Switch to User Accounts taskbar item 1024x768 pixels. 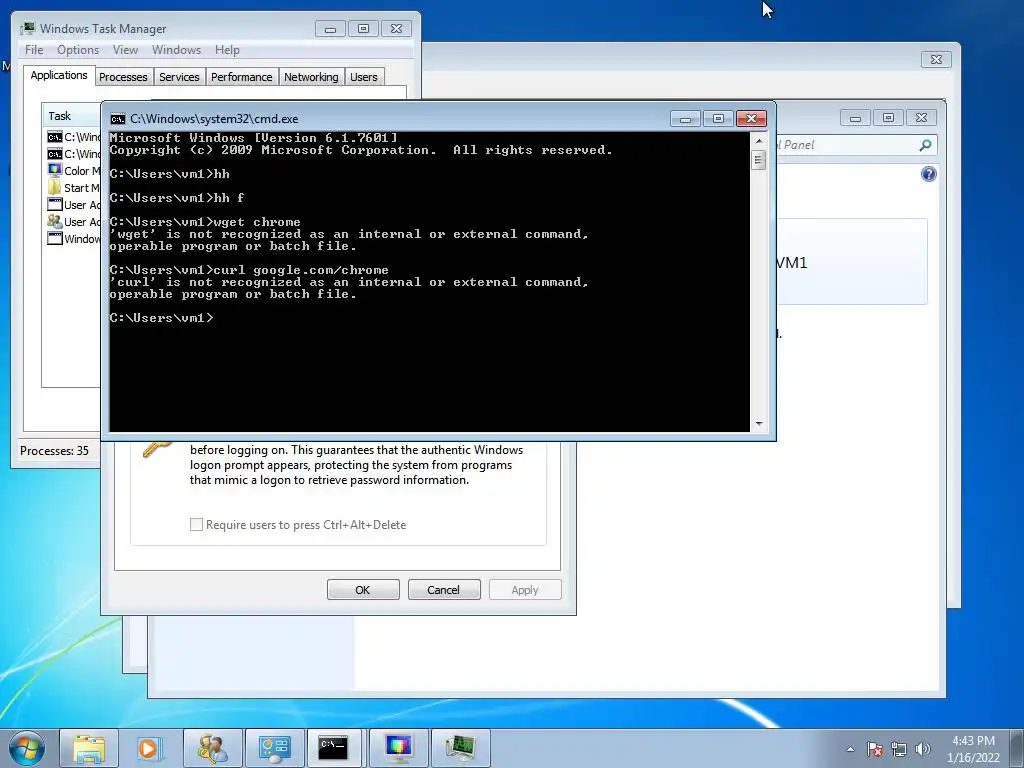click(x=212, y=748)
